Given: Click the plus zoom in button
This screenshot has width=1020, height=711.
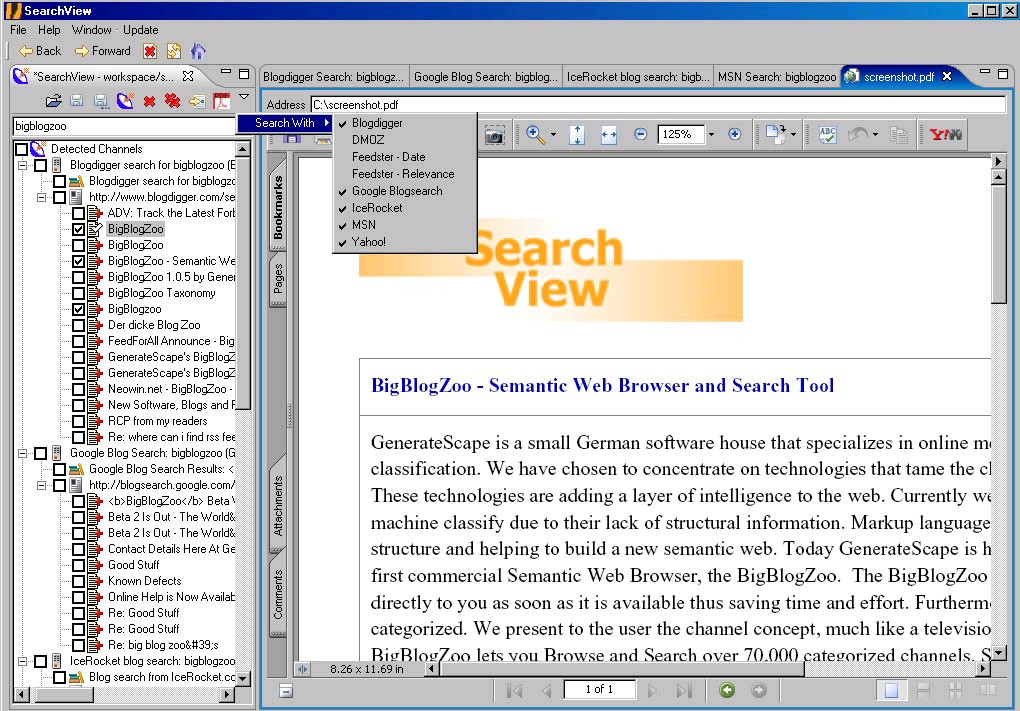Looking at the screenshot, I should pos(734,134).
